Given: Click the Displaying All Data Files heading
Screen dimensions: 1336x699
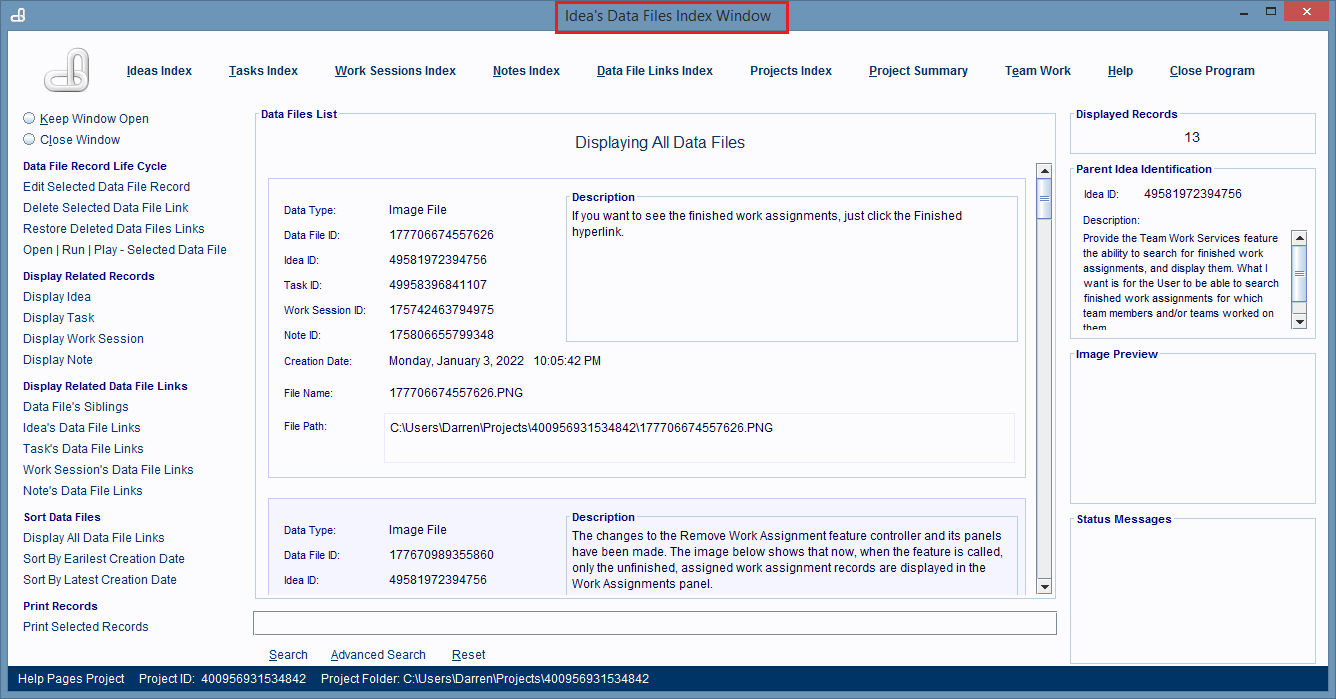Looking at the screenshot, I should pyautogui.click(x=660, y=143).
